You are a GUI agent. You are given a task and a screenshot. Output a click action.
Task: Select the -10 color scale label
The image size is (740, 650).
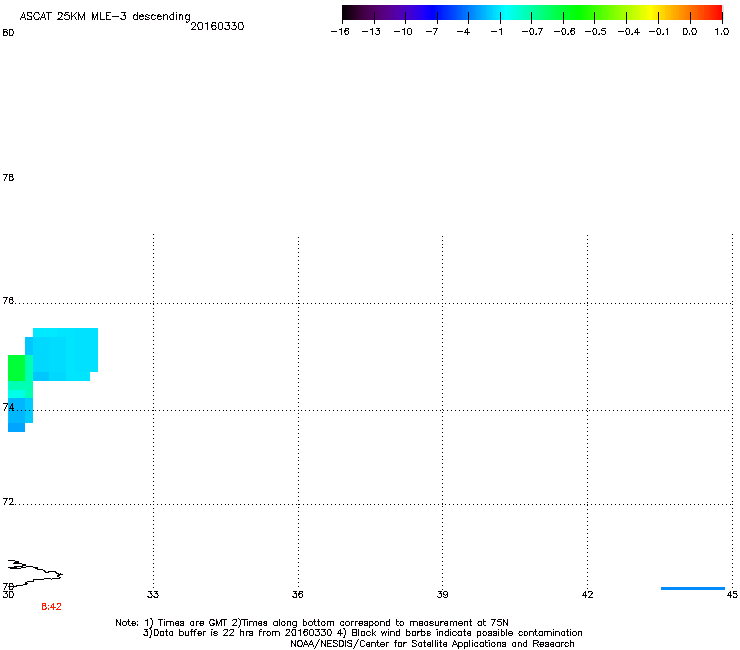(x=403, y=32)
